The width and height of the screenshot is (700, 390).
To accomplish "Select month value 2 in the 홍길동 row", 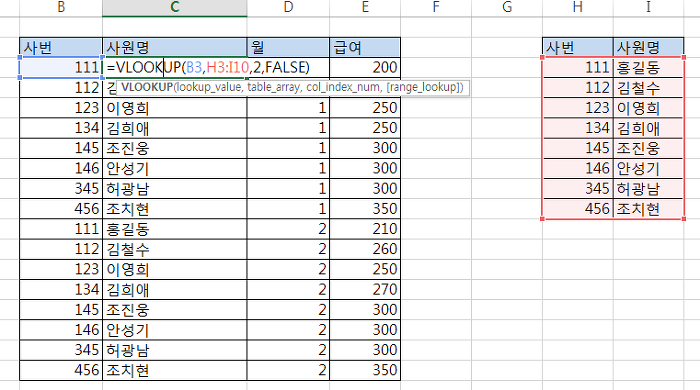I will coord(288,229).
